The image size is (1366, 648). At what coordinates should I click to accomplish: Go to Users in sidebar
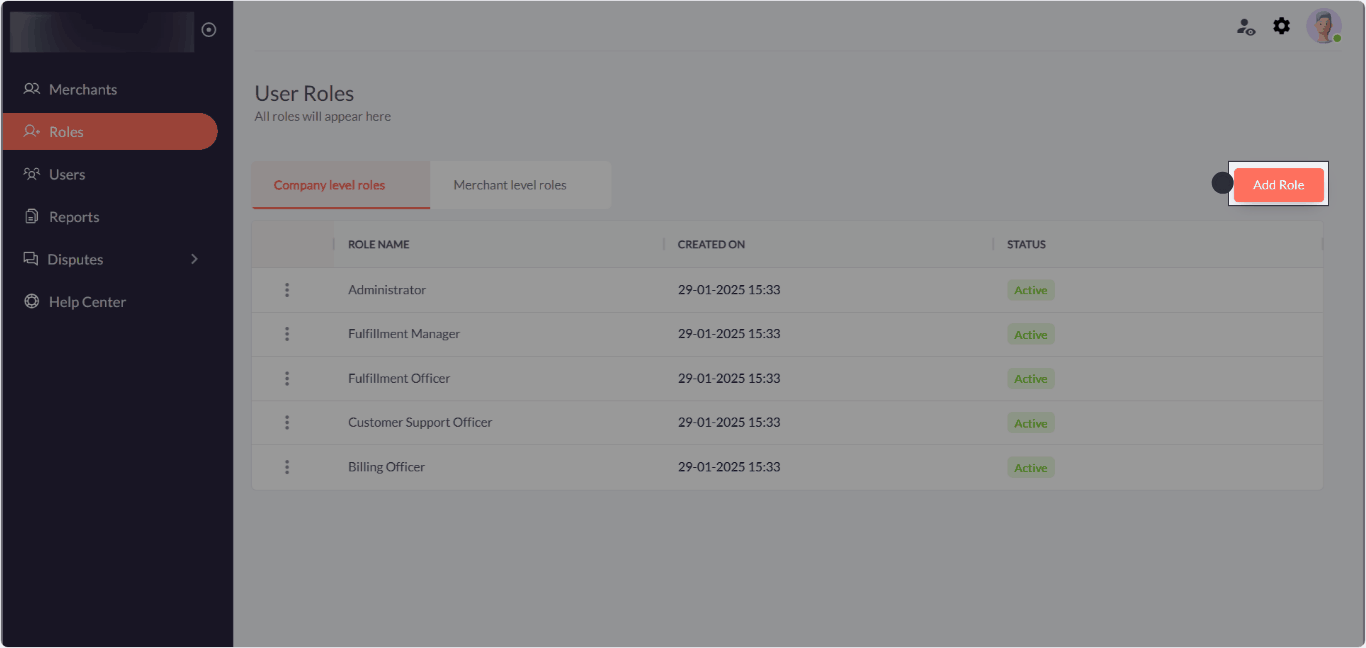pos(110,174)
